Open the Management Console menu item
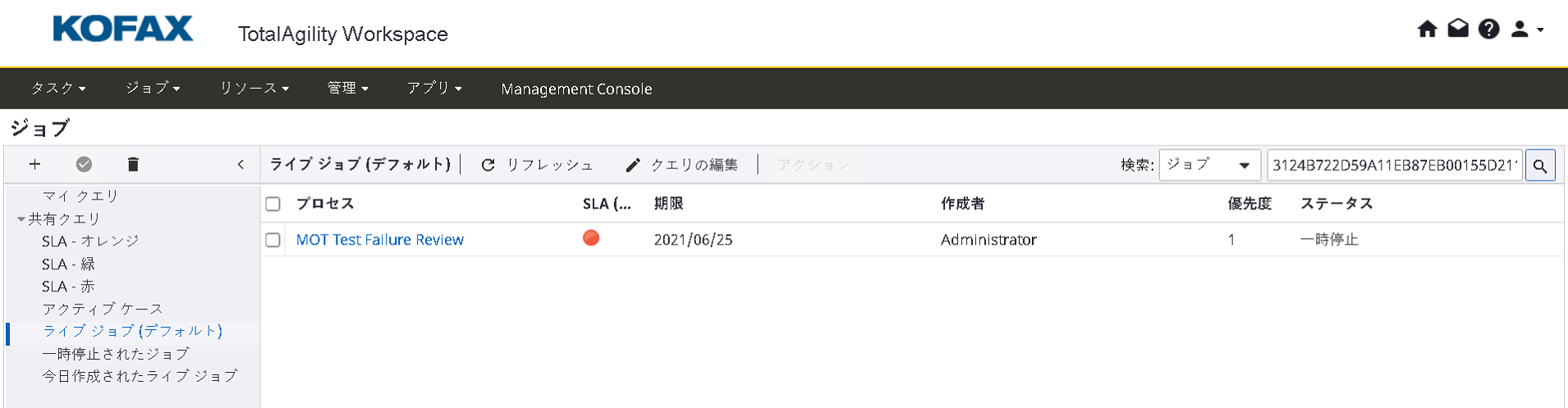 (x=576, y=89)
